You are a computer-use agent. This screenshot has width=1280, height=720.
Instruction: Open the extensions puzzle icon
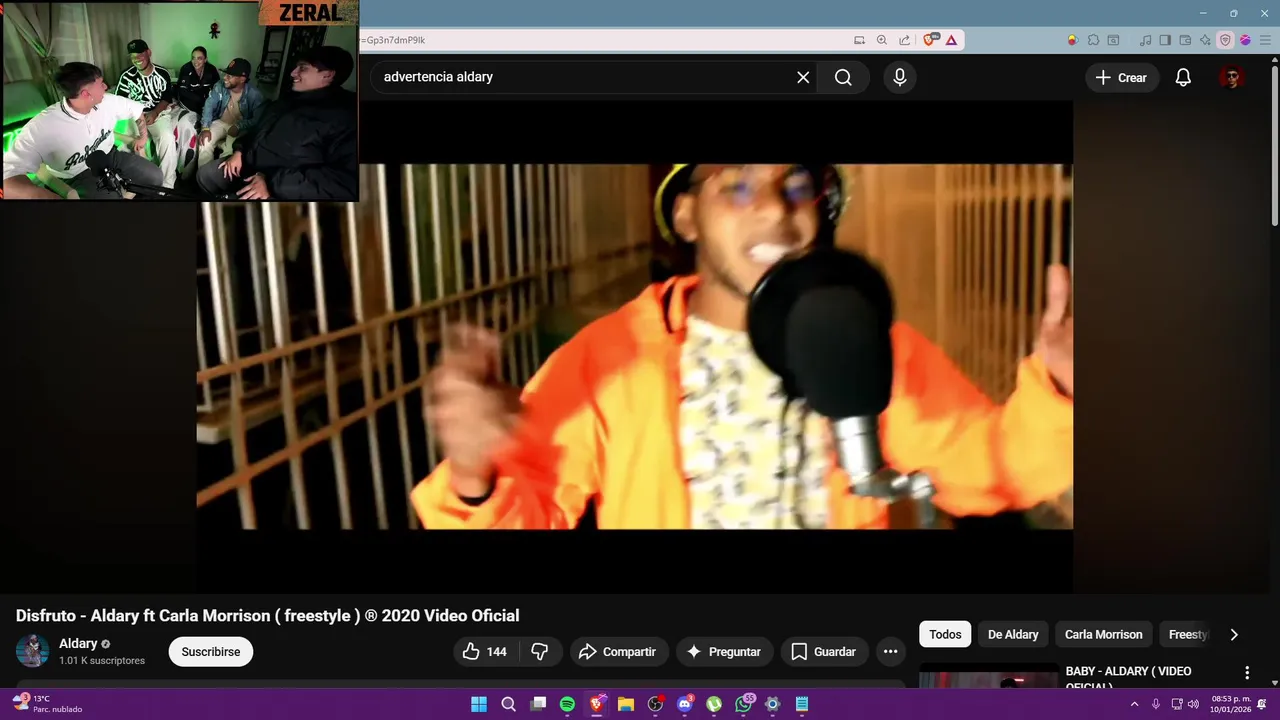pyautogui.click(x=1093, y=40)
